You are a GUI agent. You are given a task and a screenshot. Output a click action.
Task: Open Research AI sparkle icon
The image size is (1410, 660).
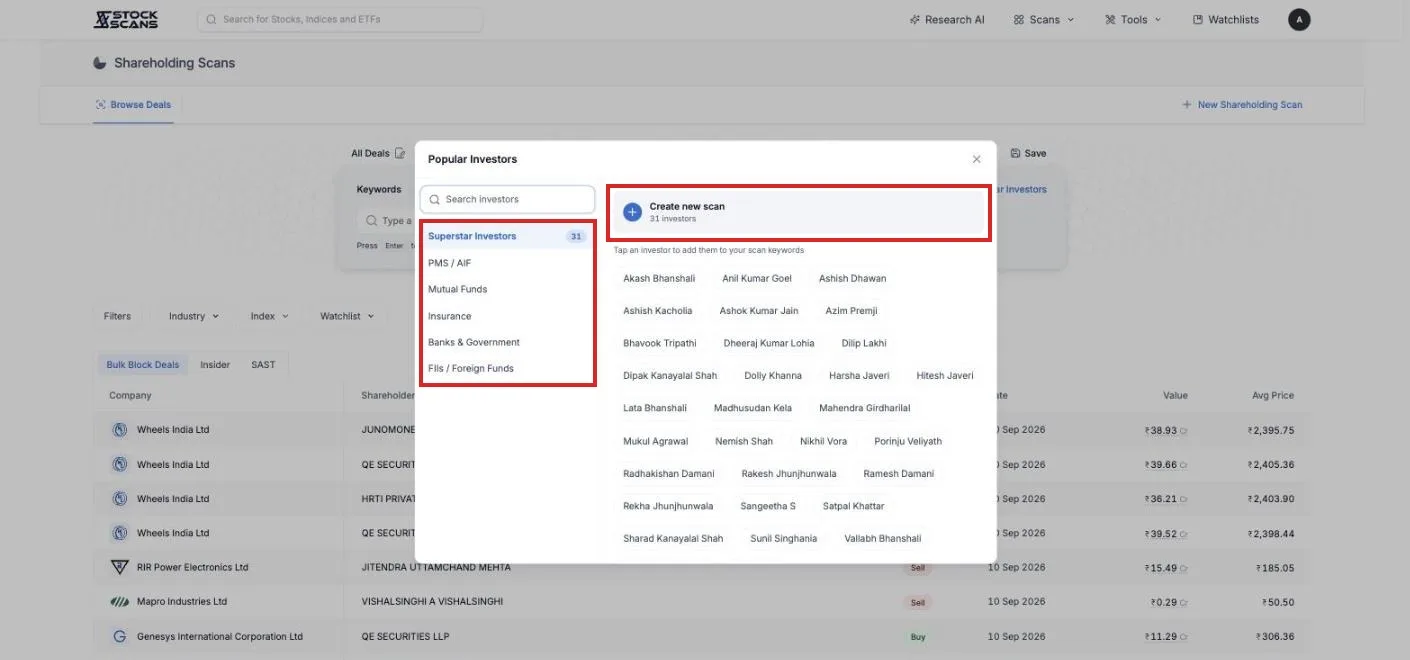[915, 19]
